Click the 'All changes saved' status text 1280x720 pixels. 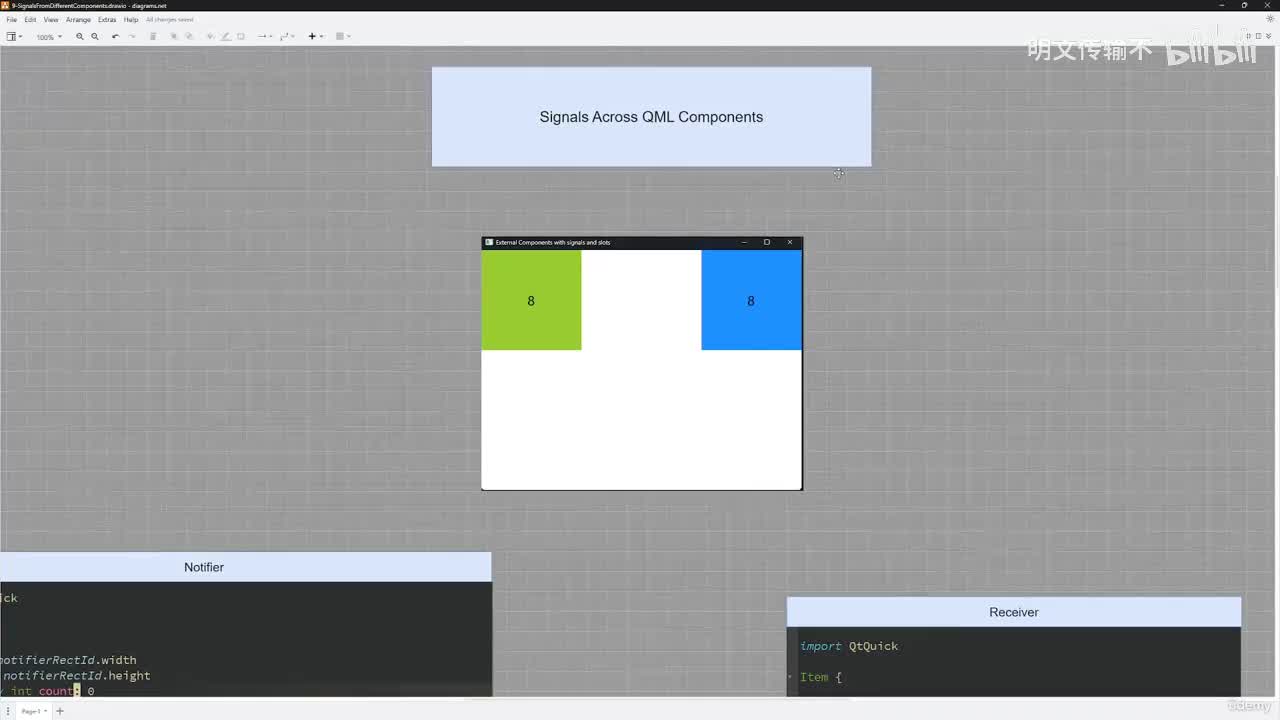click(170, 20)
